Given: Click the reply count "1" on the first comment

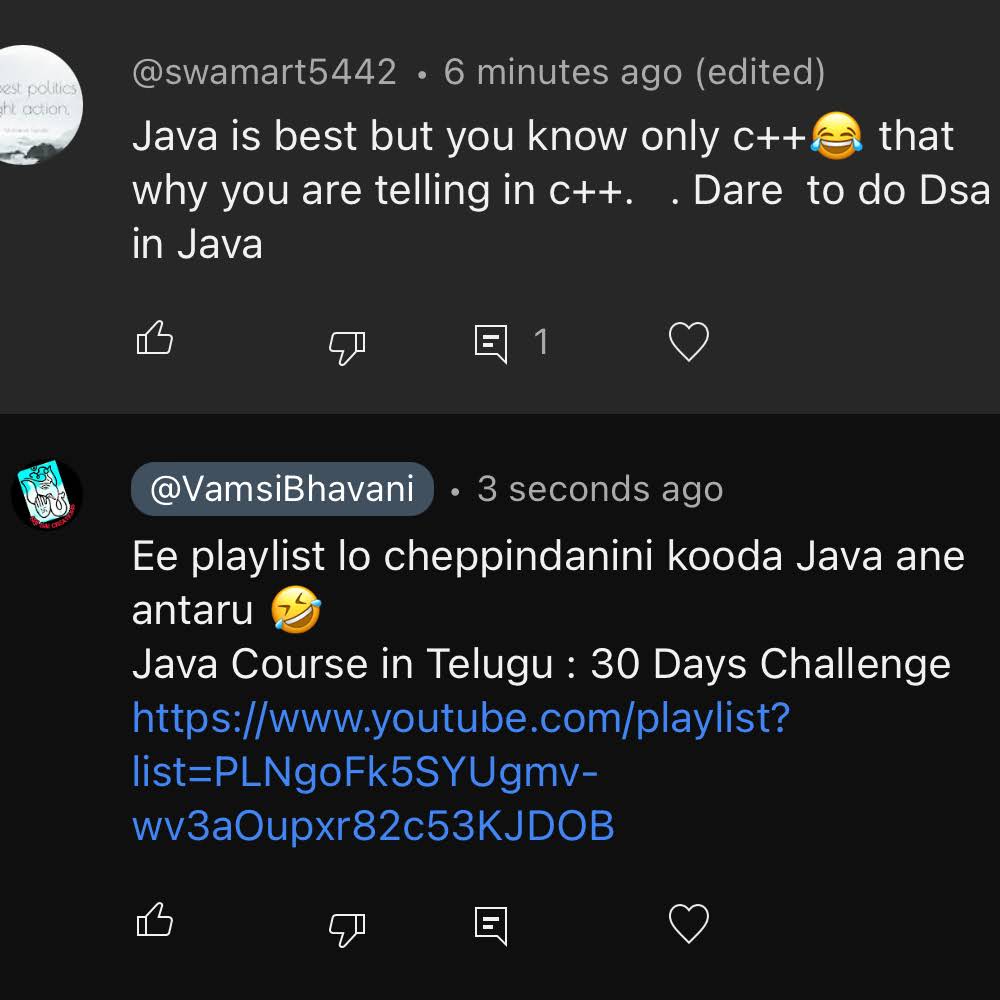Looking at the screenshot, I should point(541,342).
